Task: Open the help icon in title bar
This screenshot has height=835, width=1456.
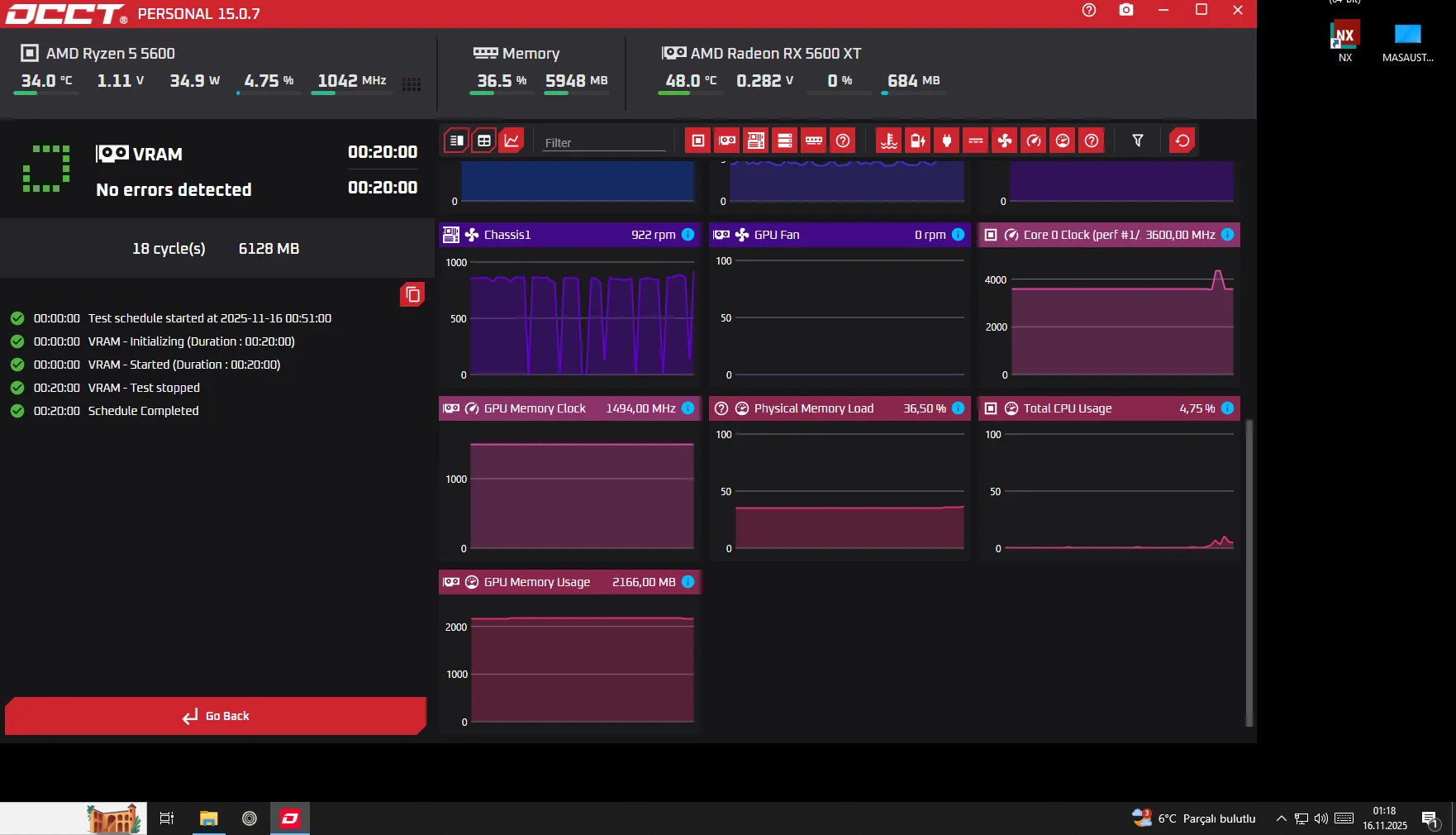Action: tap(1089, 10)
